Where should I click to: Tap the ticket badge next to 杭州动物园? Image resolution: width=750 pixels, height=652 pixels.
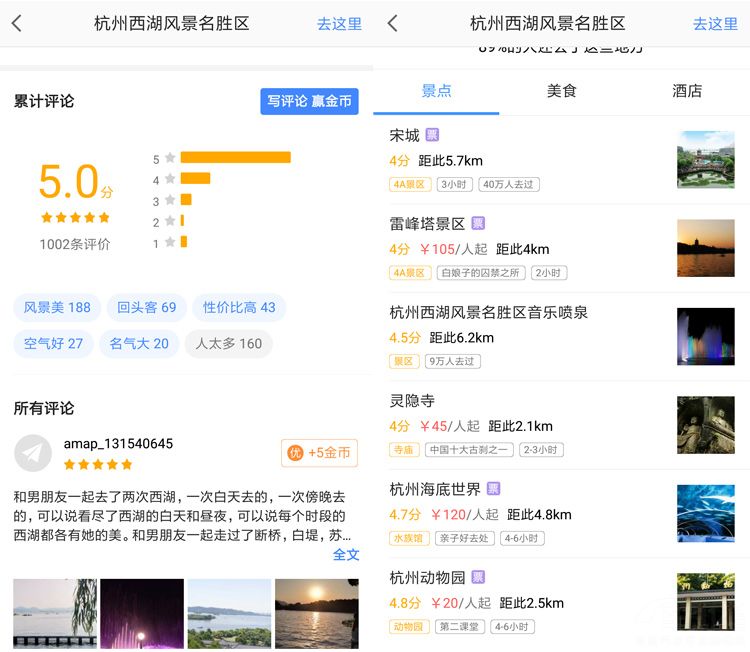tap(478, 577)
